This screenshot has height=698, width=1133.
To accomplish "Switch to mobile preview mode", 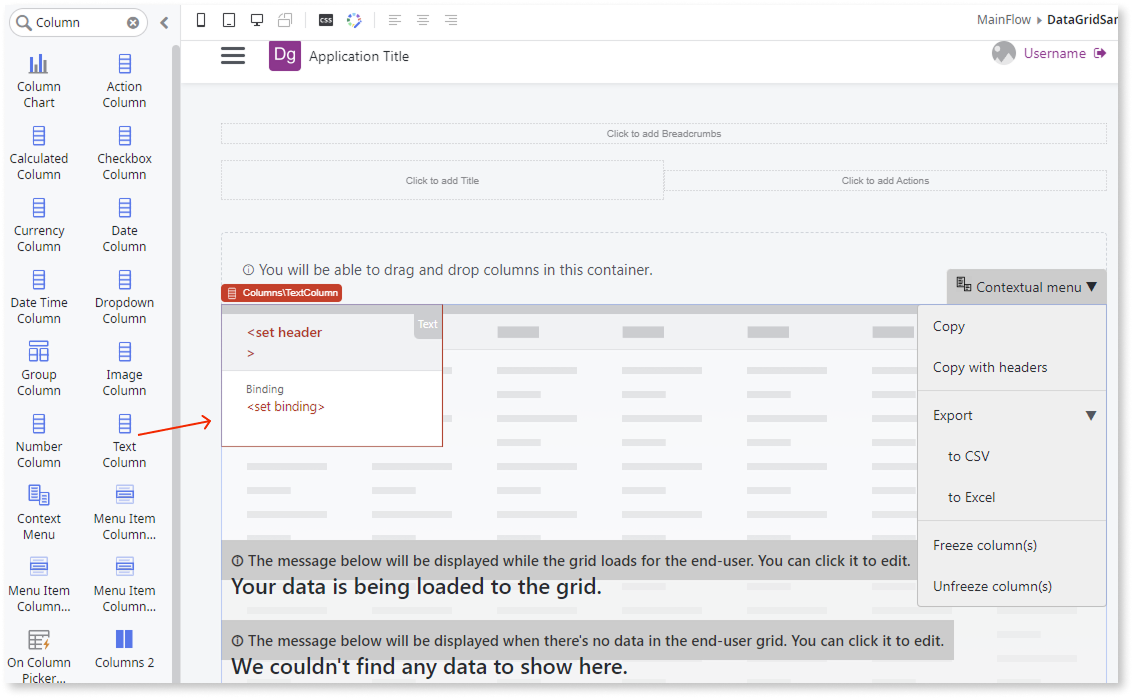I will [x=200, y=19].
